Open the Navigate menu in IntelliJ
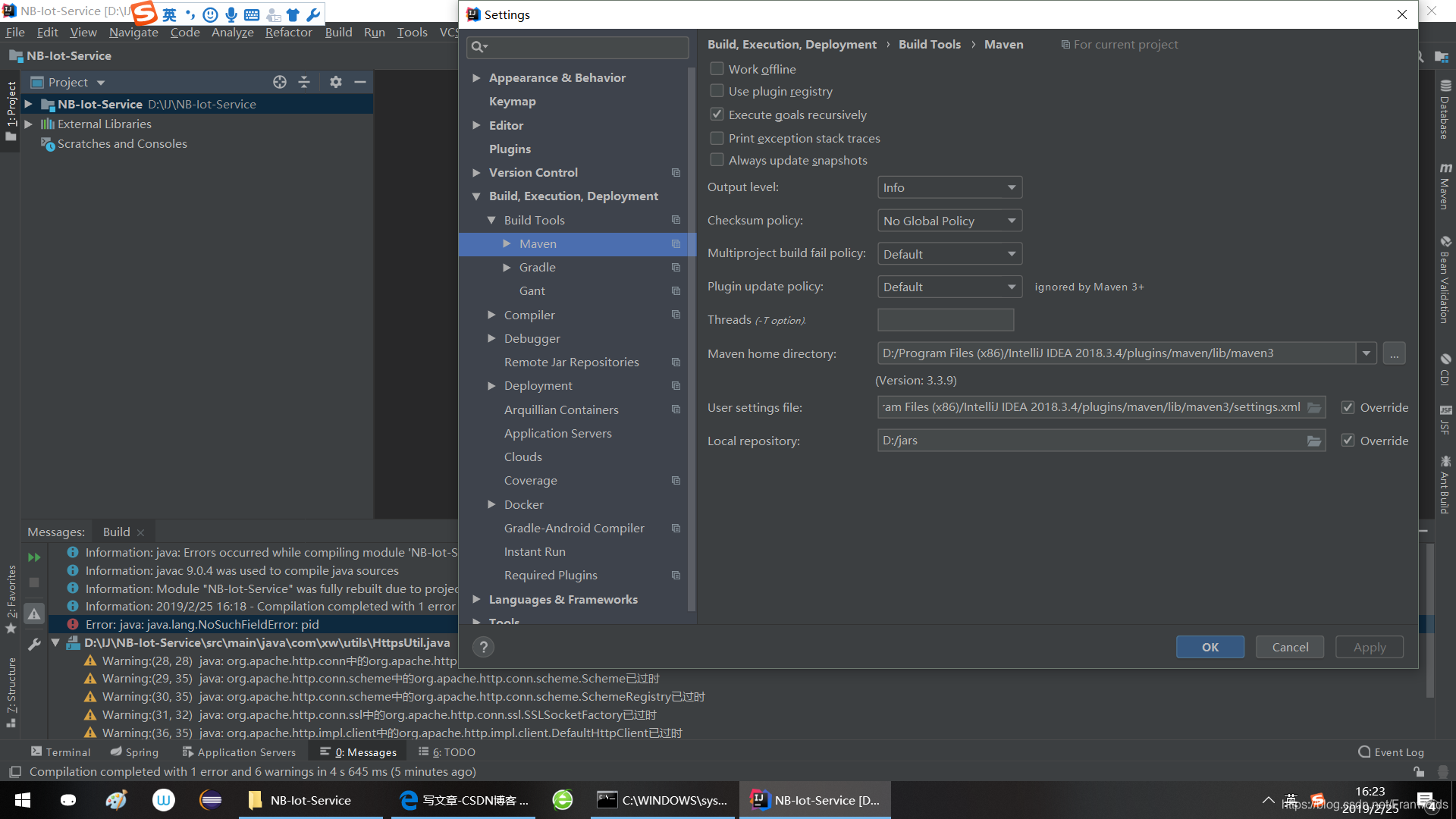This screenshot has width=1456, height=819. coord(133,32)
